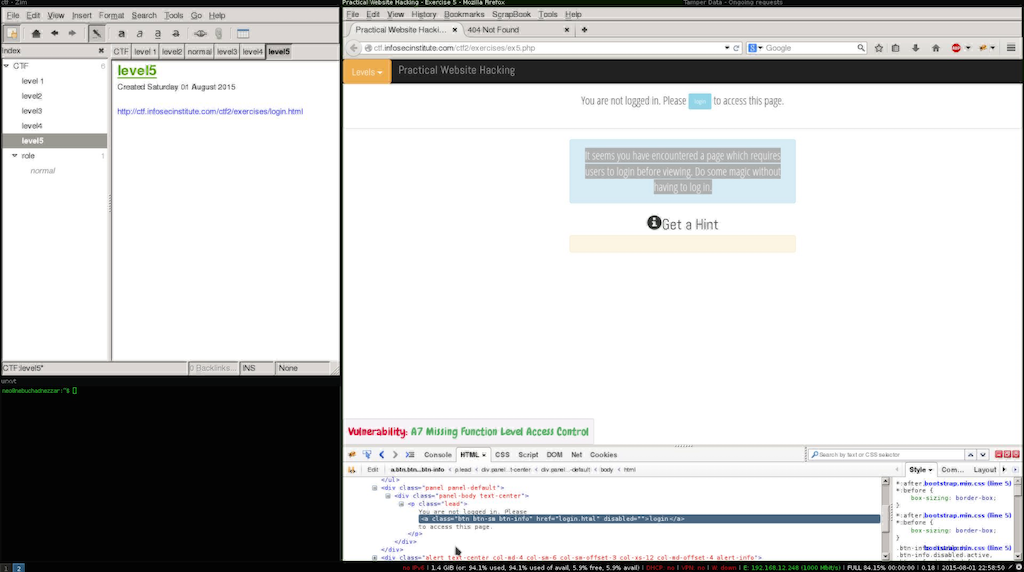The width and height of the screenshot is (1024, 572).
Task: Open the Zim calendar icon
Action: point(243,33)
